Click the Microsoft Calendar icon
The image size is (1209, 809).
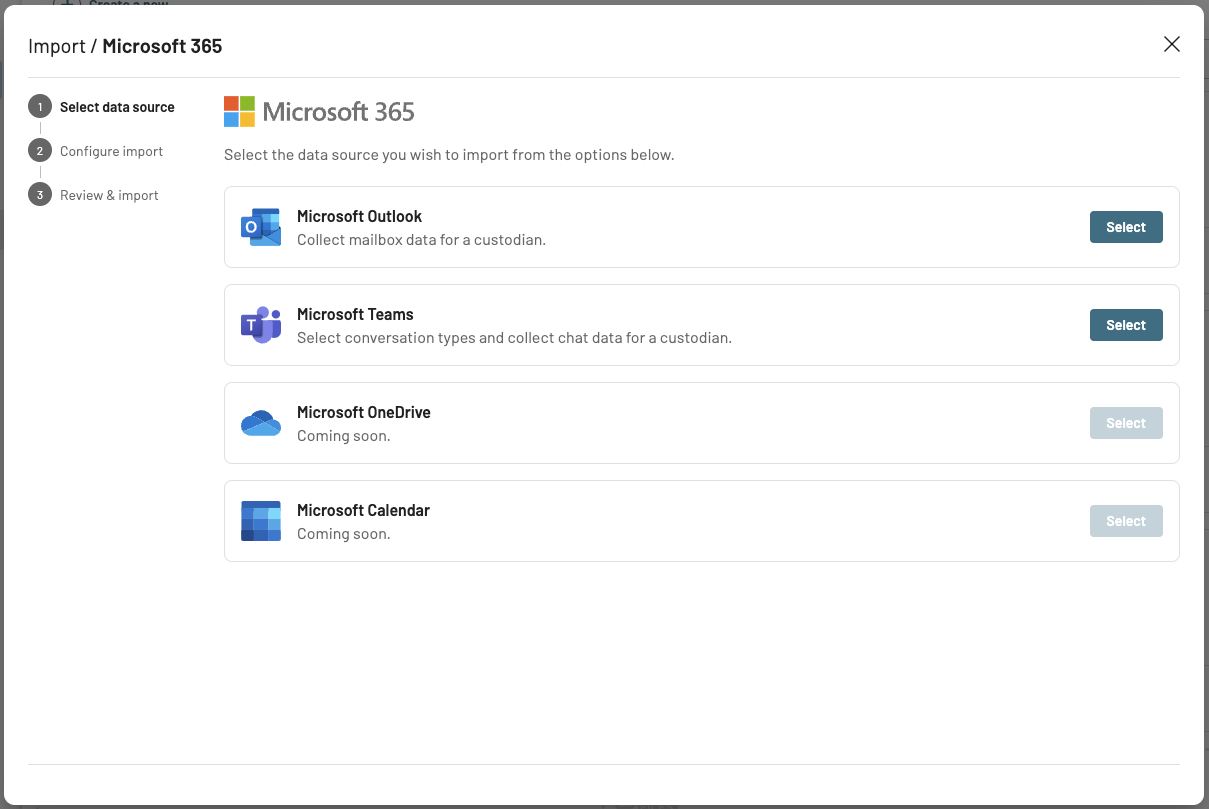click(x=261, y=521)
